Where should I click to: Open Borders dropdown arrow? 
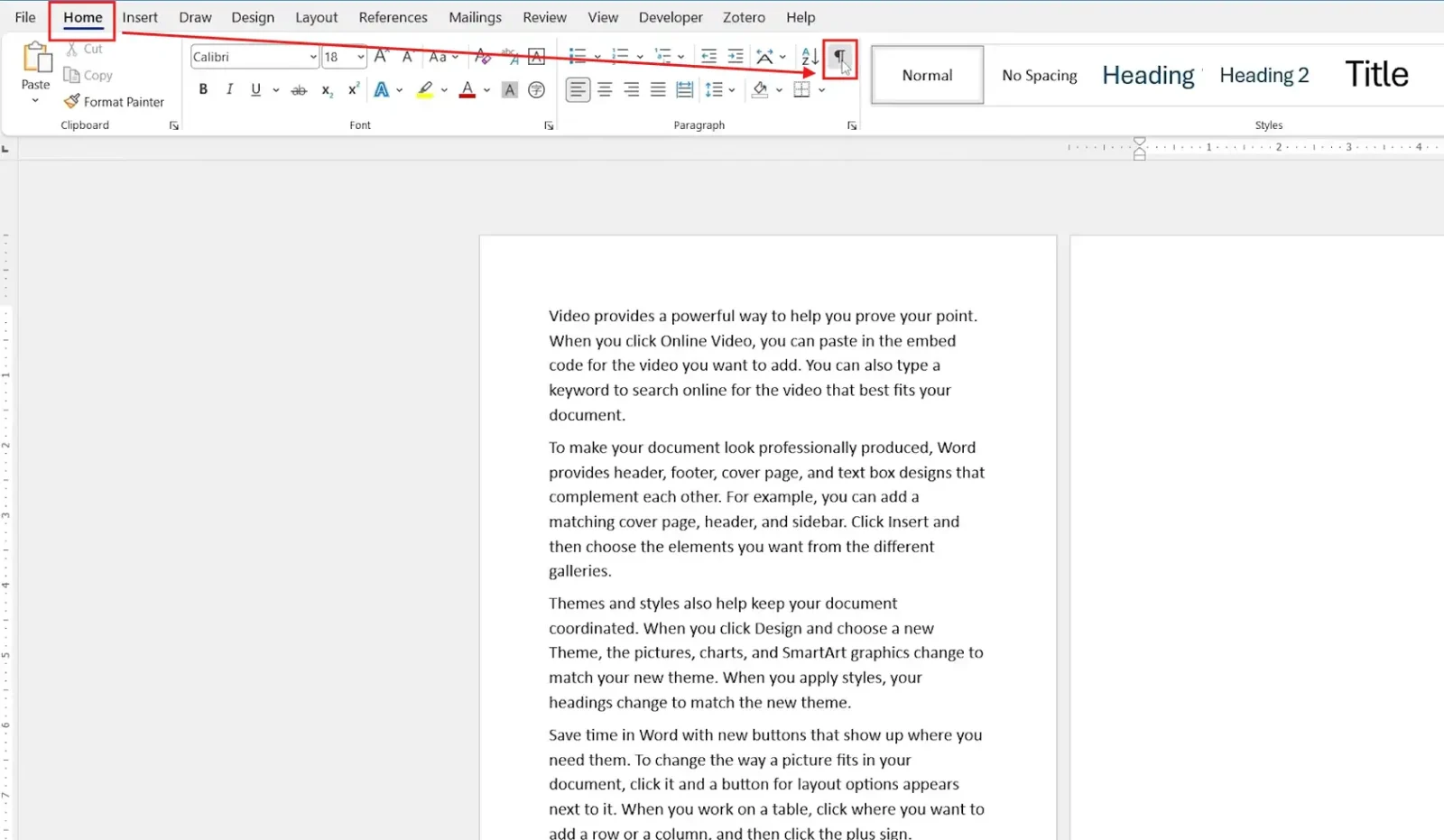[822, 89]
